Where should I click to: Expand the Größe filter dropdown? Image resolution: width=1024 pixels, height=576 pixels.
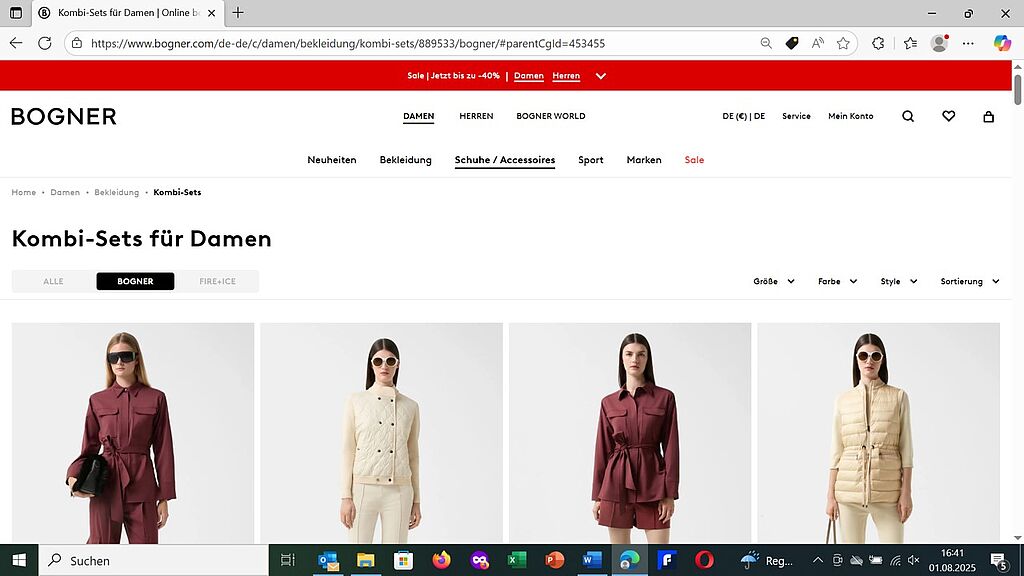click(x=774, y=281)
